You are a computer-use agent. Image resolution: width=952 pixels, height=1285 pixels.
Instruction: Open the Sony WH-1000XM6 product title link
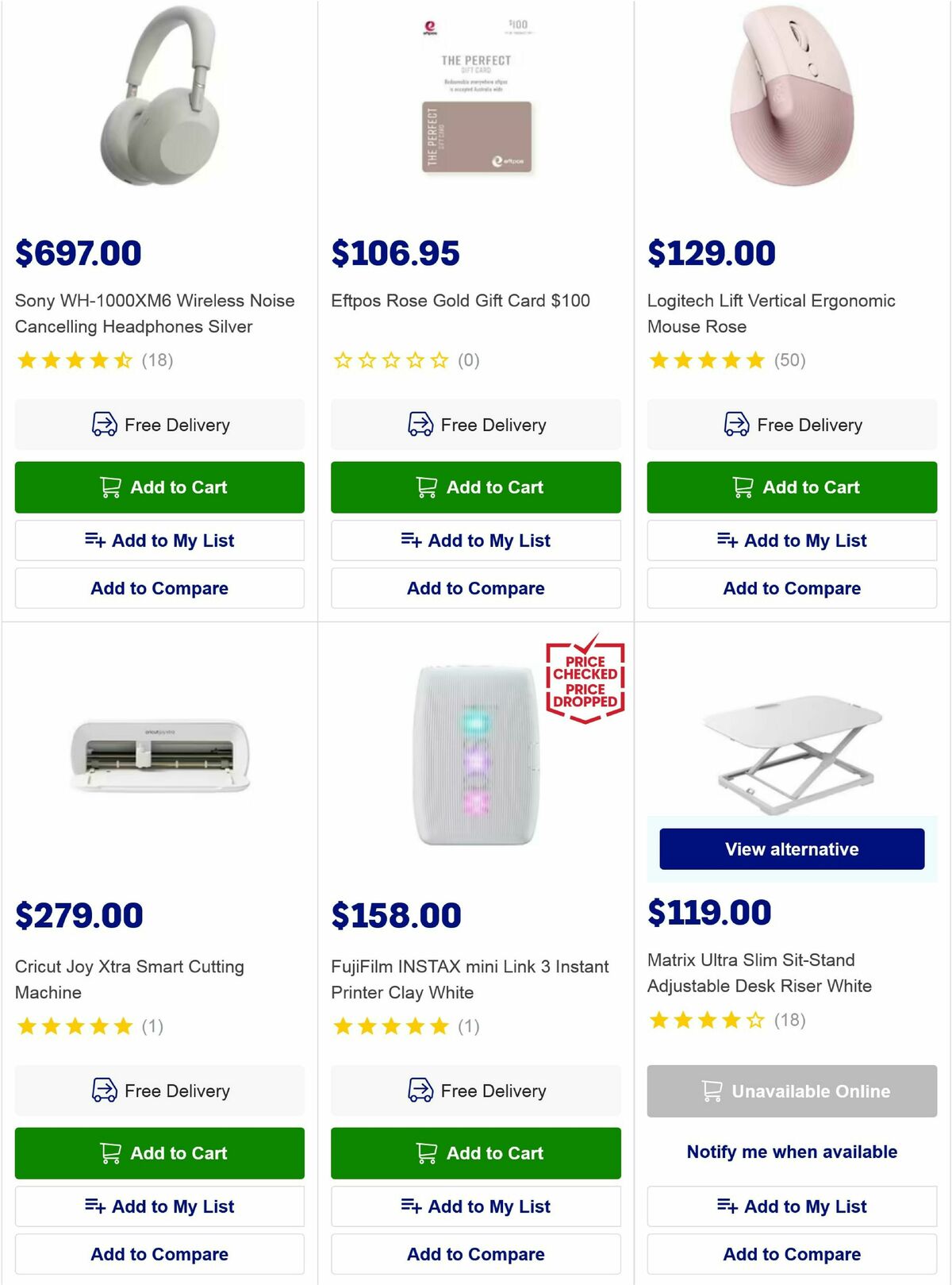pyautogui.click(x=155, y=314)
